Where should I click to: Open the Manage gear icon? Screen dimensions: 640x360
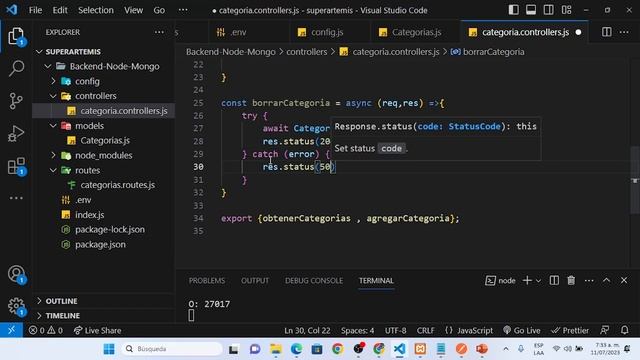[16, 306]
